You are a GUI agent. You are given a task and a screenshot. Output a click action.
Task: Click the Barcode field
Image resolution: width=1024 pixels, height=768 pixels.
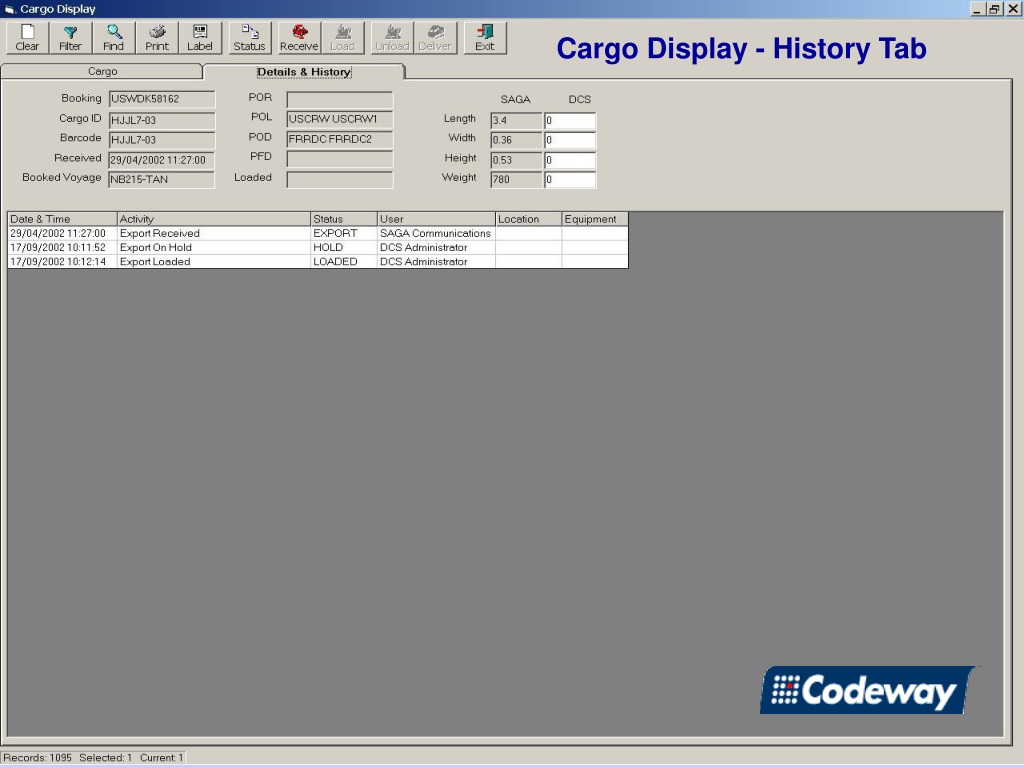click(x=161, y=140)
